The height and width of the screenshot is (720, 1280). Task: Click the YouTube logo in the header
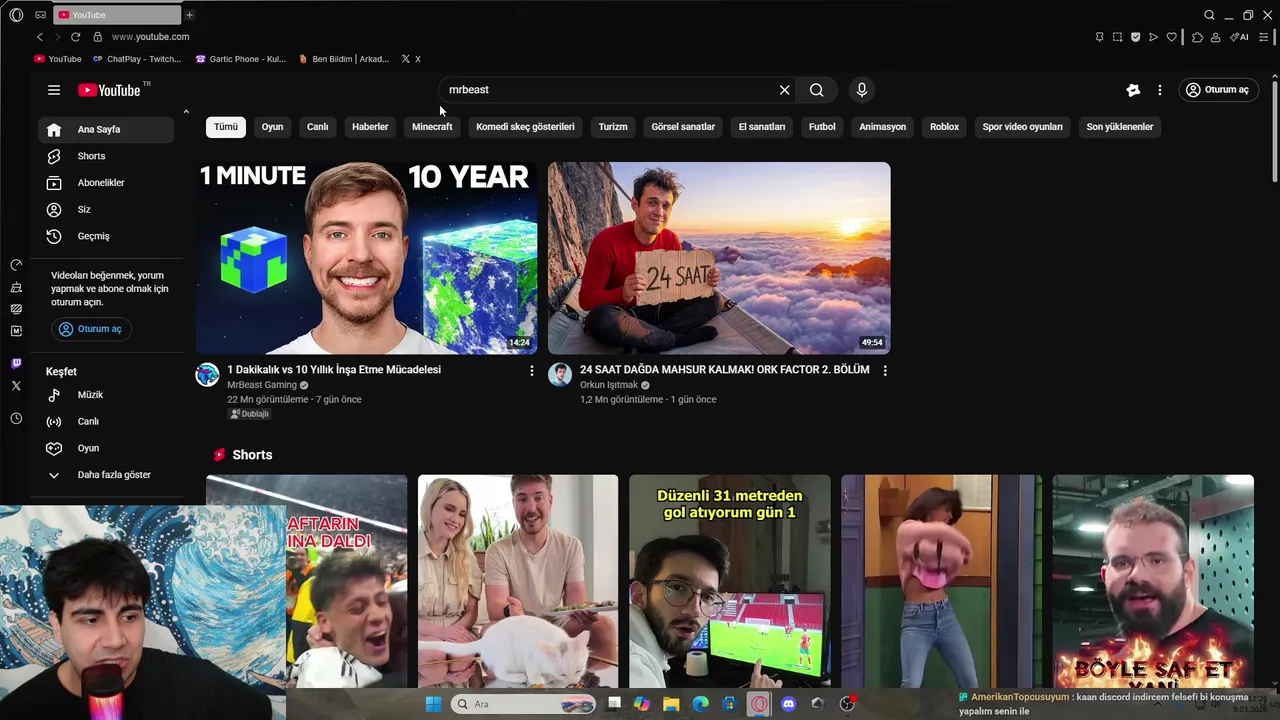coord(109,90)
